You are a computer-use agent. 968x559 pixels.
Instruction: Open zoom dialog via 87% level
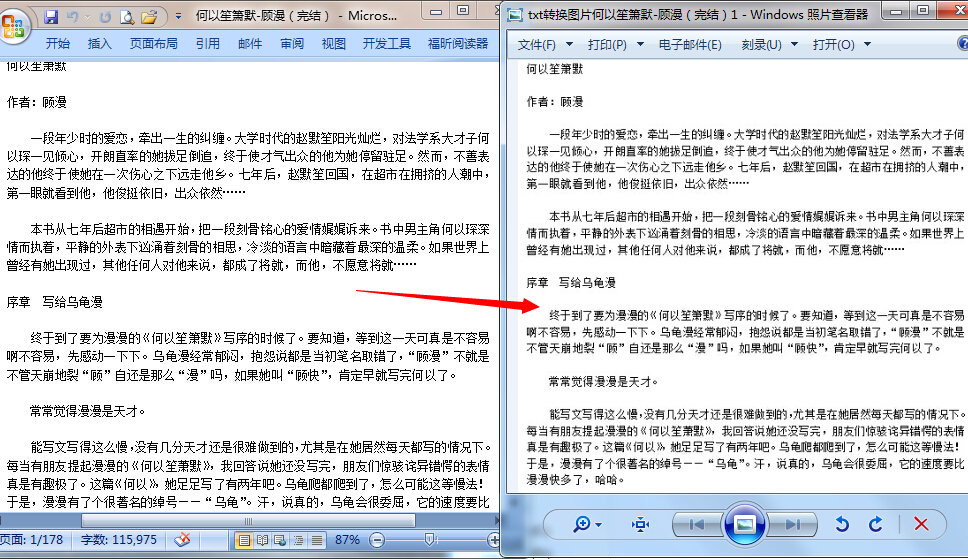(347, 540)
